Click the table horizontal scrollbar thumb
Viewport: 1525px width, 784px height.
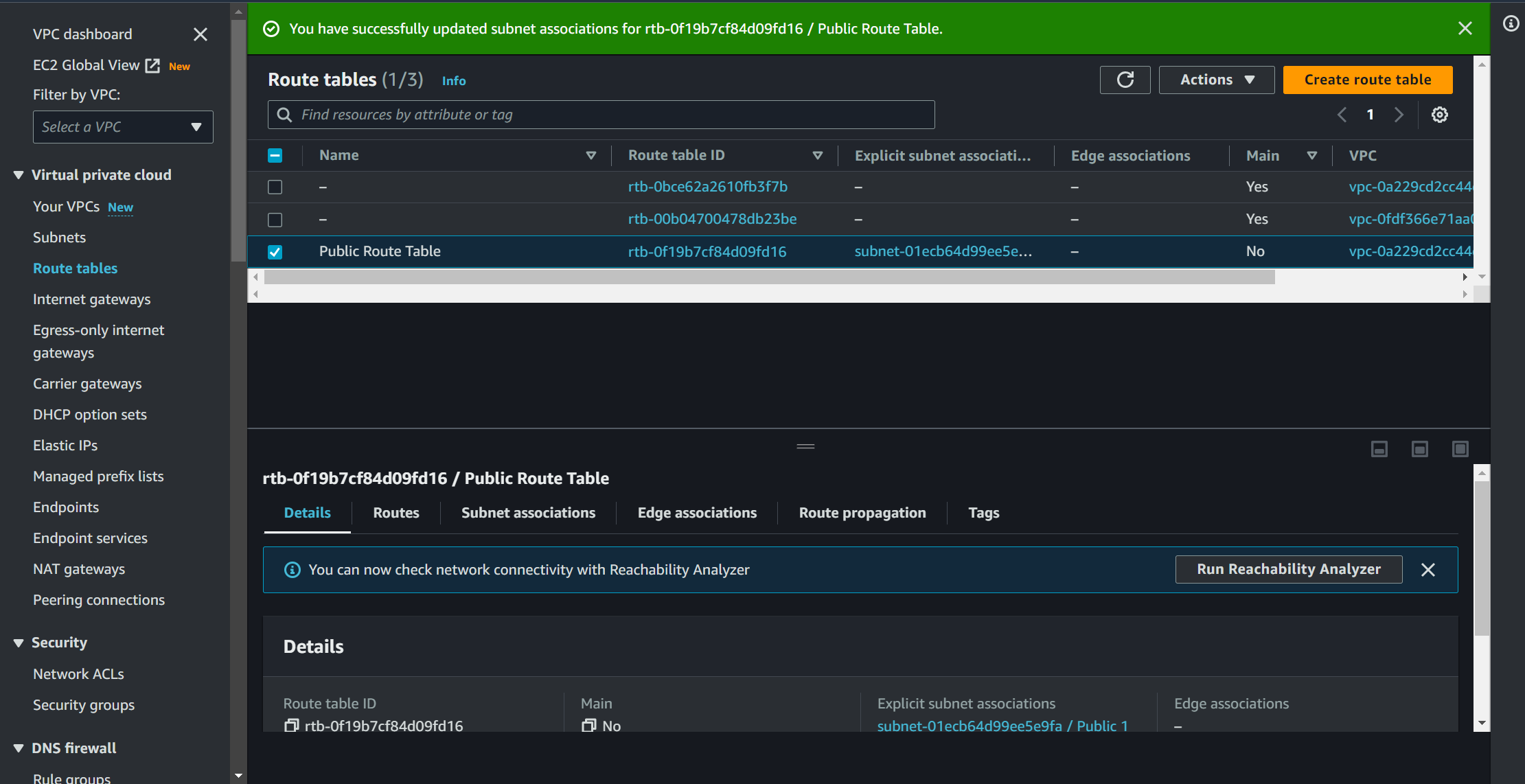[x=769, y=277]
